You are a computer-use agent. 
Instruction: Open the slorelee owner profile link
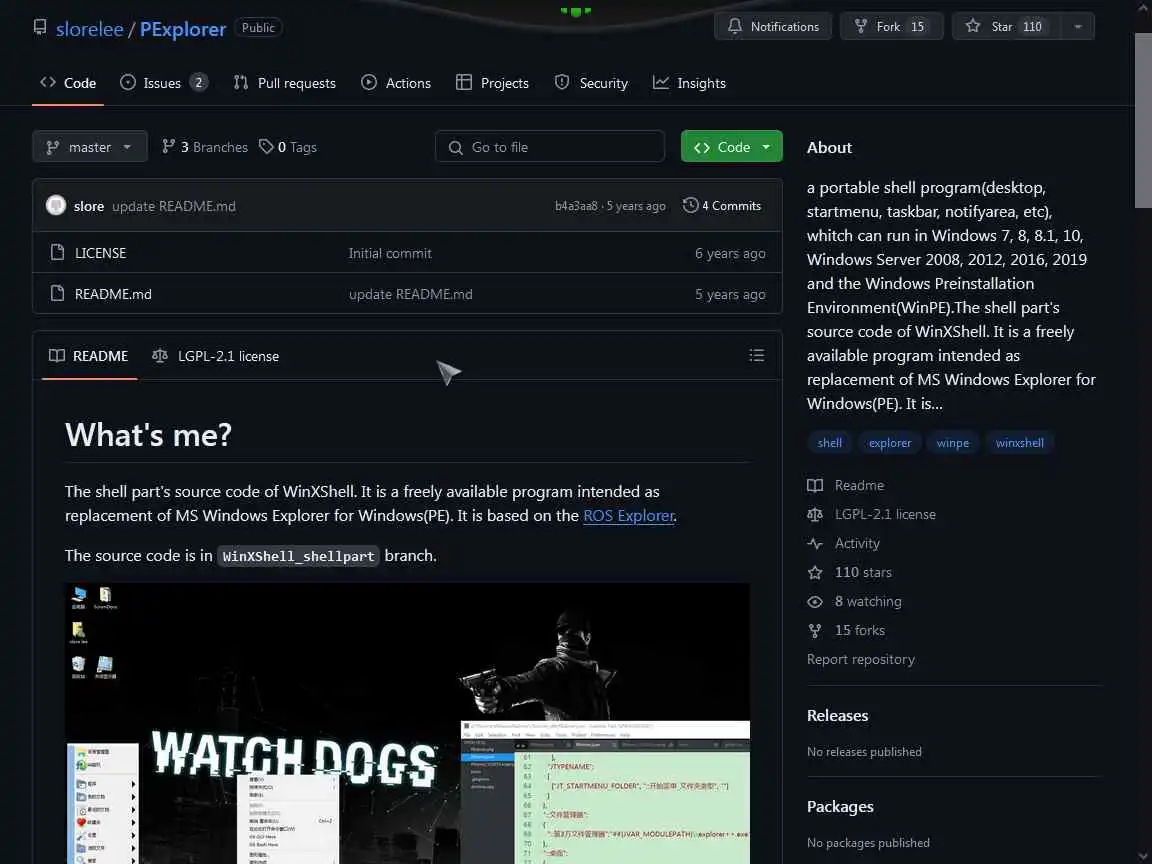(90, 29)
